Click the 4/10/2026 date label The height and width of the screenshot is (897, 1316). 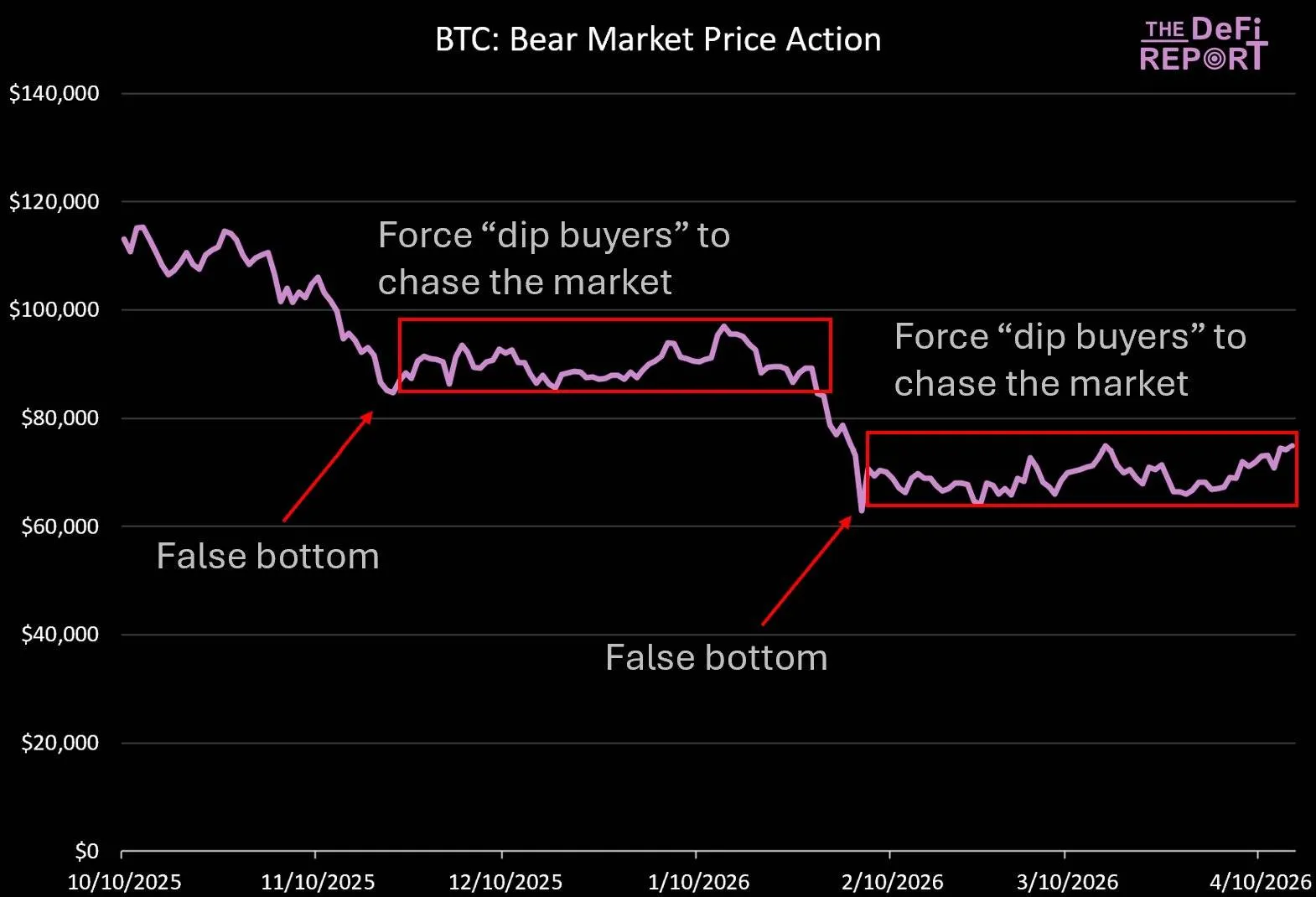tap(1260, 882)
